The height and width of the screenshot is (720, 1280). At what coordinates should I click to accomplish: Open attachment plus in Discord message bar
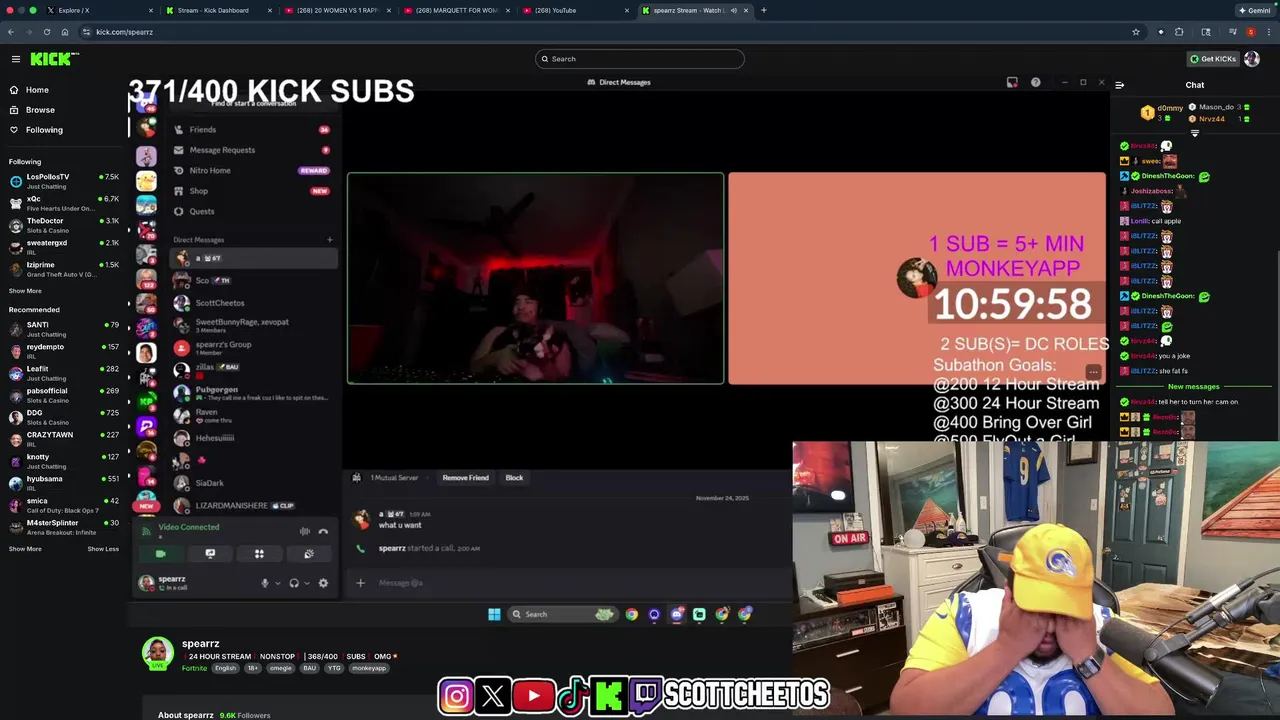(x=360, y=583)
